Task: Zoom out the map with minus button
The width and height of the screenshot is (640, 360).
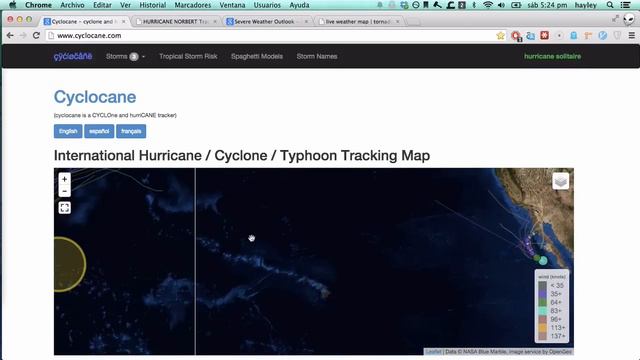Action: coord(64,191)
